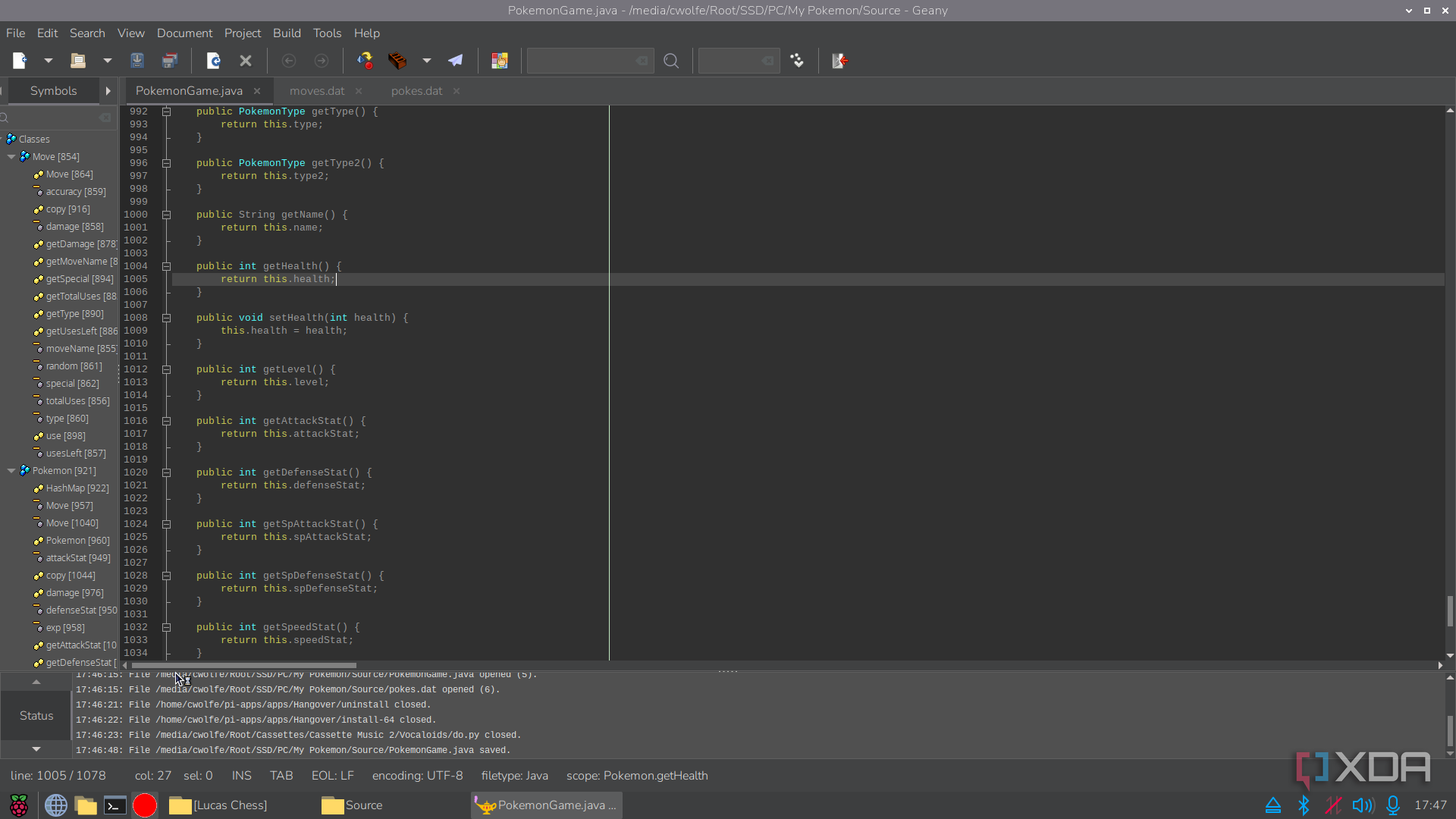Click the Save all files icon
1456x819 pixels.
[170, 61]
